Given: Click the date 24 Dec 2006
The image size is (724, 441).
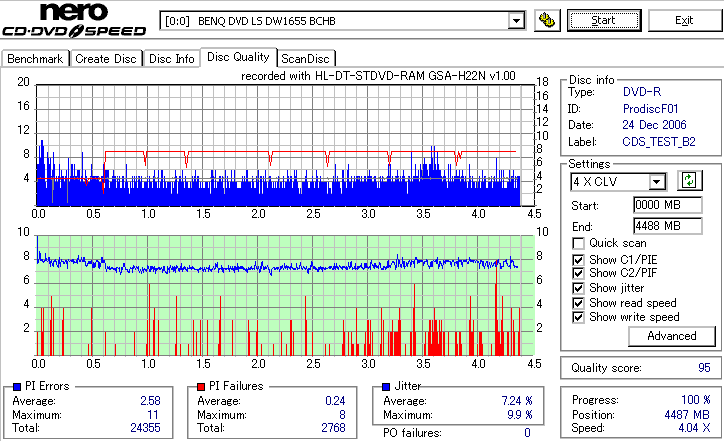Looking at the screenshot, I should (x=654, y=125).
